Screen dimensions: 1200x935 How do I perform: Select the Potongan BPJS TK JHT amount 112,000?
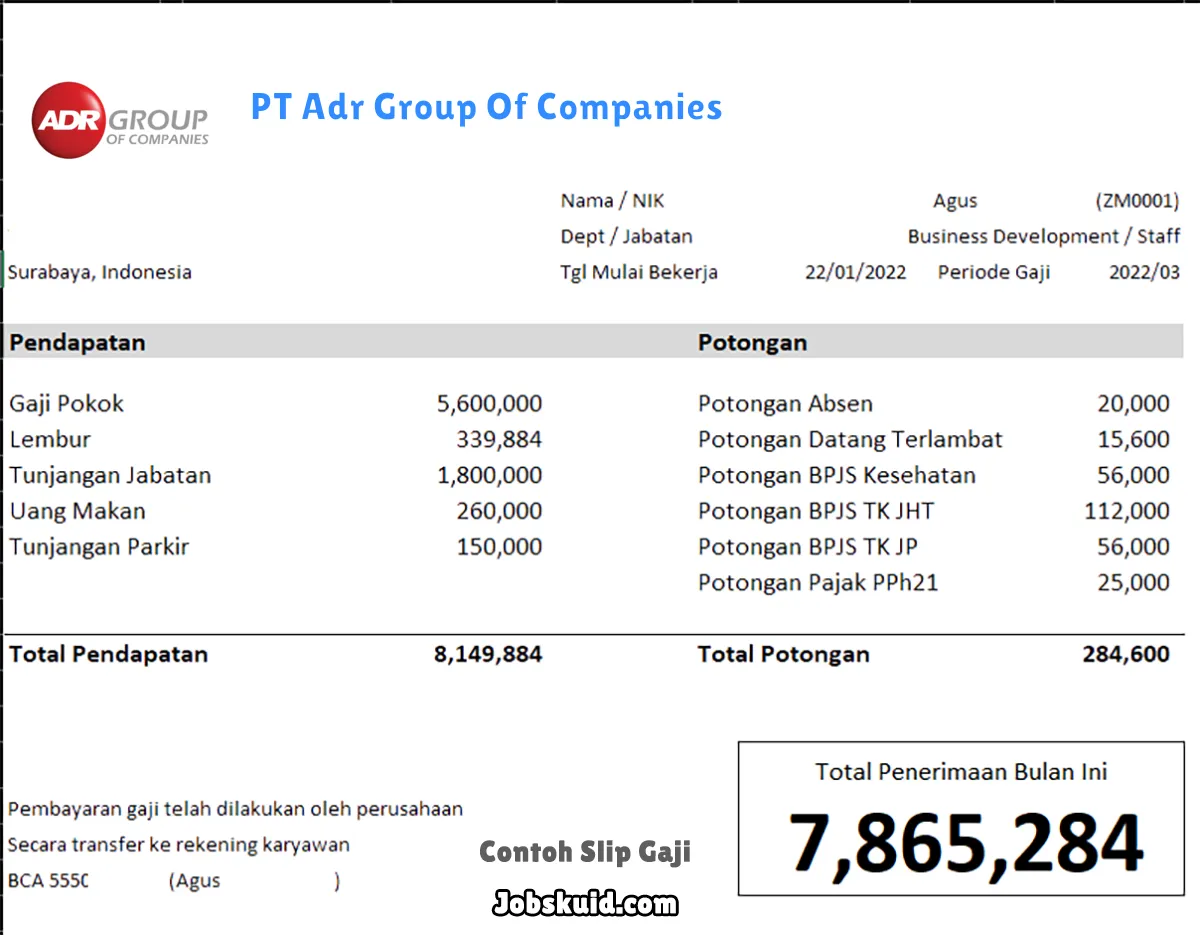[x=1126, y=511]
